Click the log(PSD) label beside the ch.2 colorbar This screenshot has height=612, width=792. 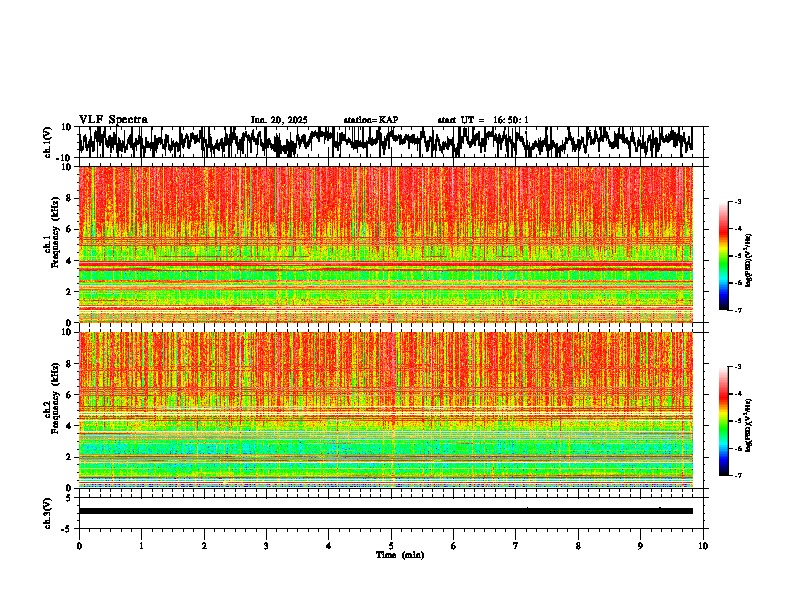pos(749,426)
